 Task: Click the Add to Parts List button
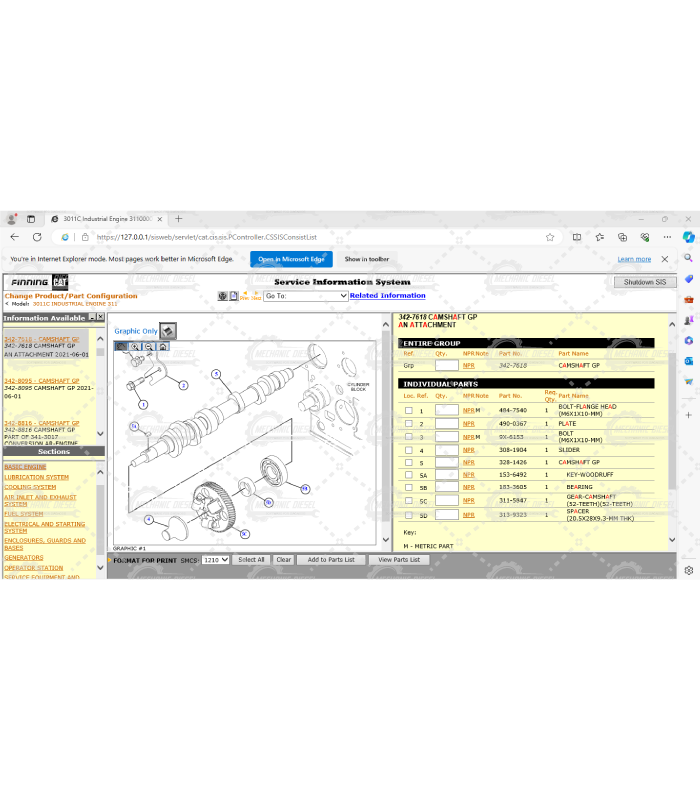[x=331, y=560]
